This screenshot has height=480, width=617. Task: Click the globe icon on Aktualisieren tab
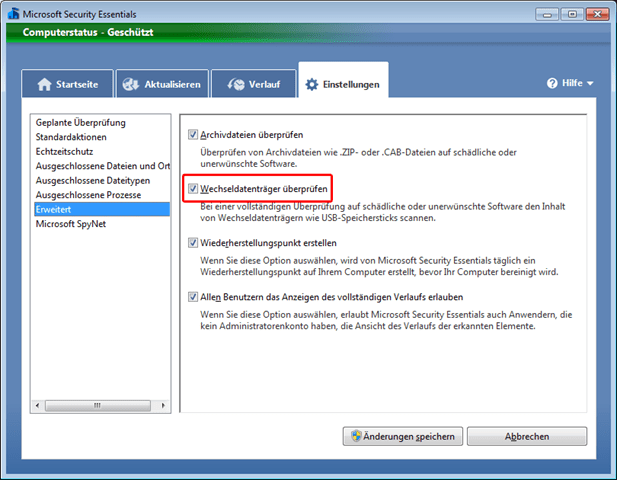130,84
